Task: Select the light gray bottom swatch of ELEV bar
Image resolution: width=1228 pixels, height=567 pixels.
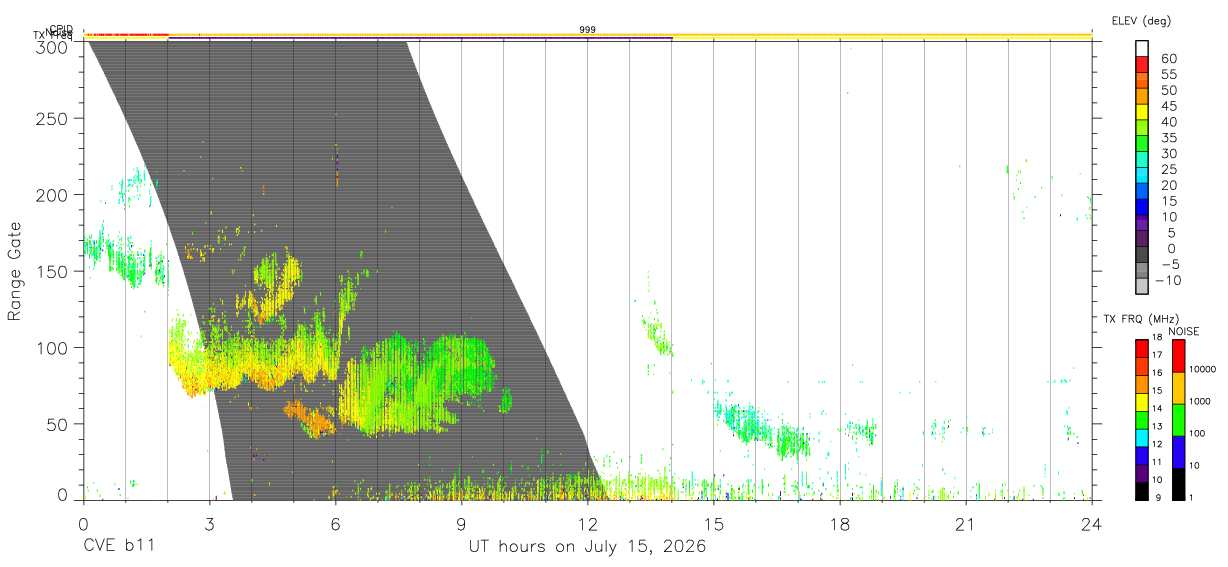Action: click(x=1142, y=285)
